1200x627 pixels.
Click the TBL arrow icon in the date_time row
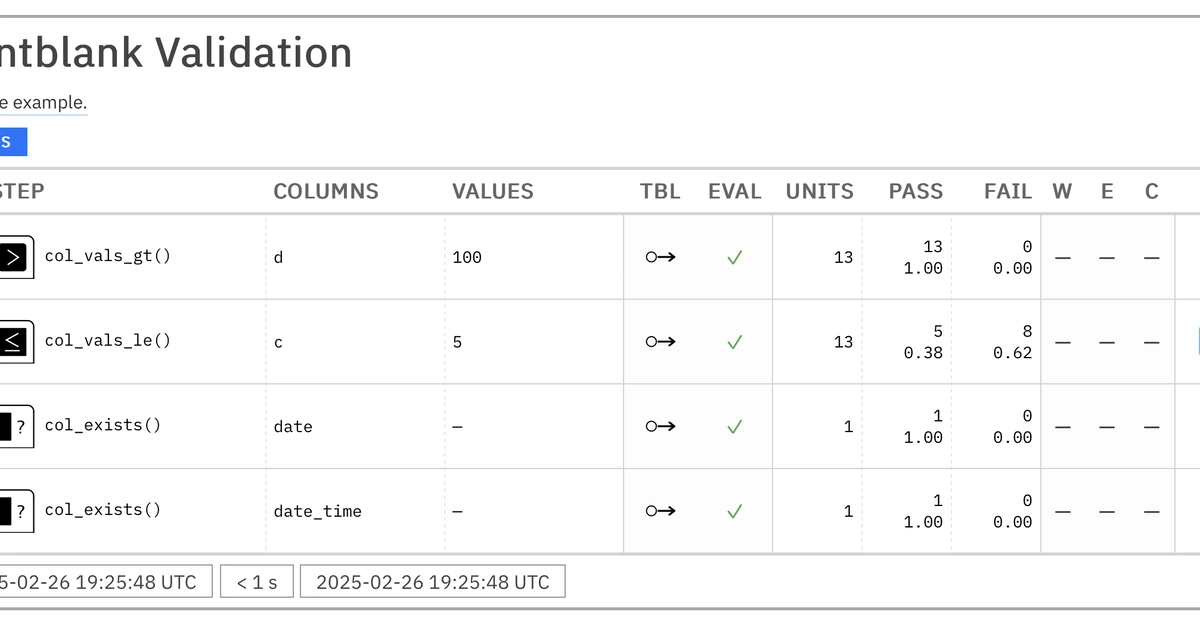660,511
